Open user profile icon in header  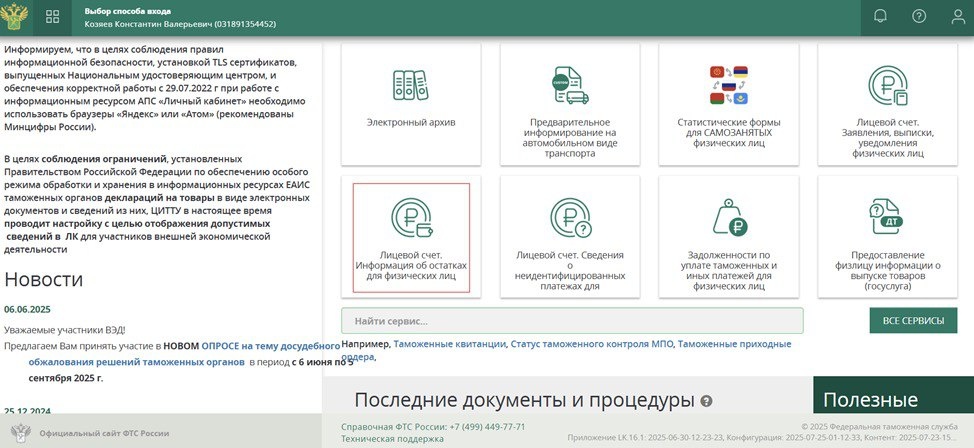[x=958, y=17]
